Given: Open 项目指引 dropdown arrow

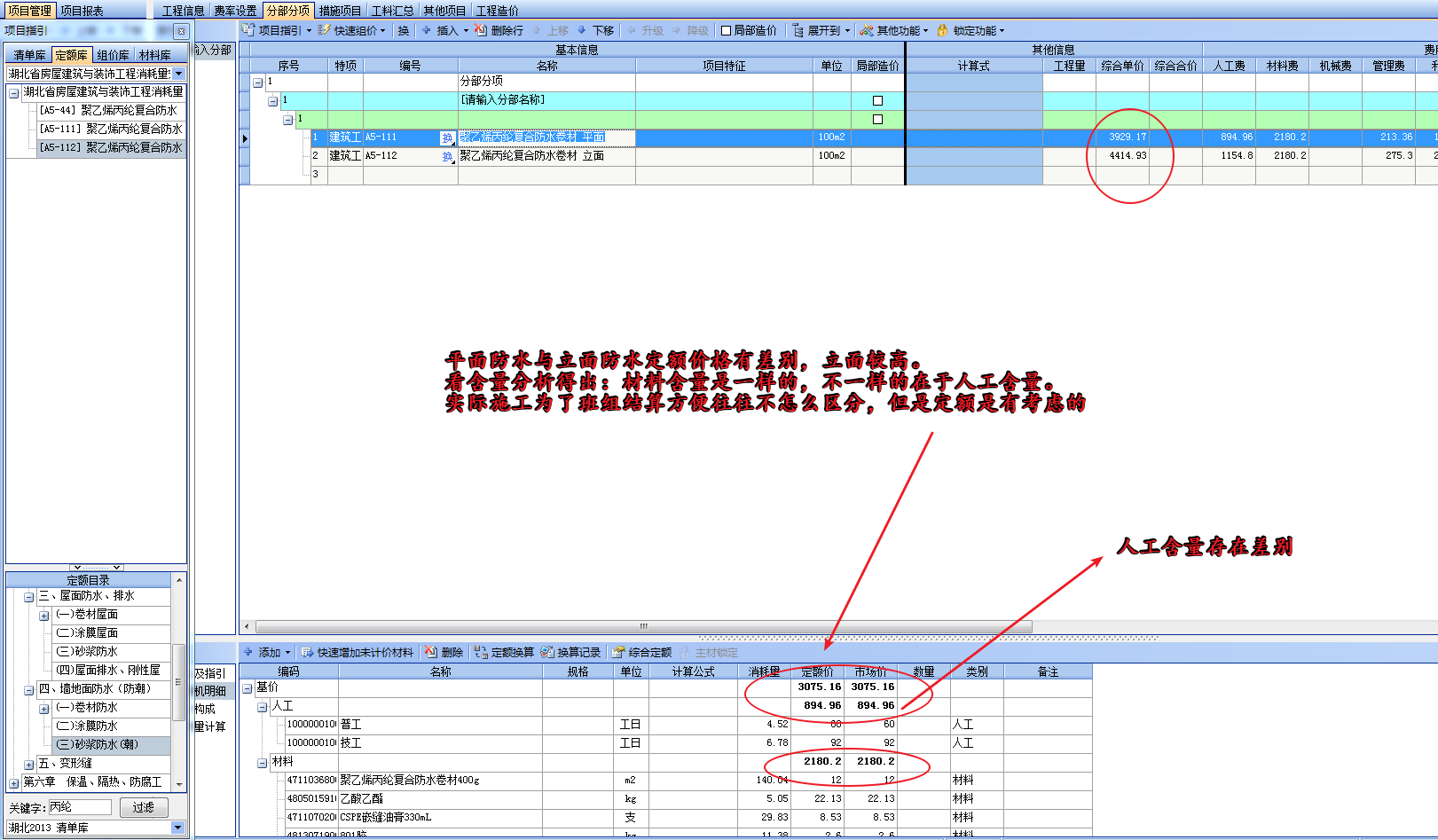Looking at the screenshot, I should [x=309, y=31].
